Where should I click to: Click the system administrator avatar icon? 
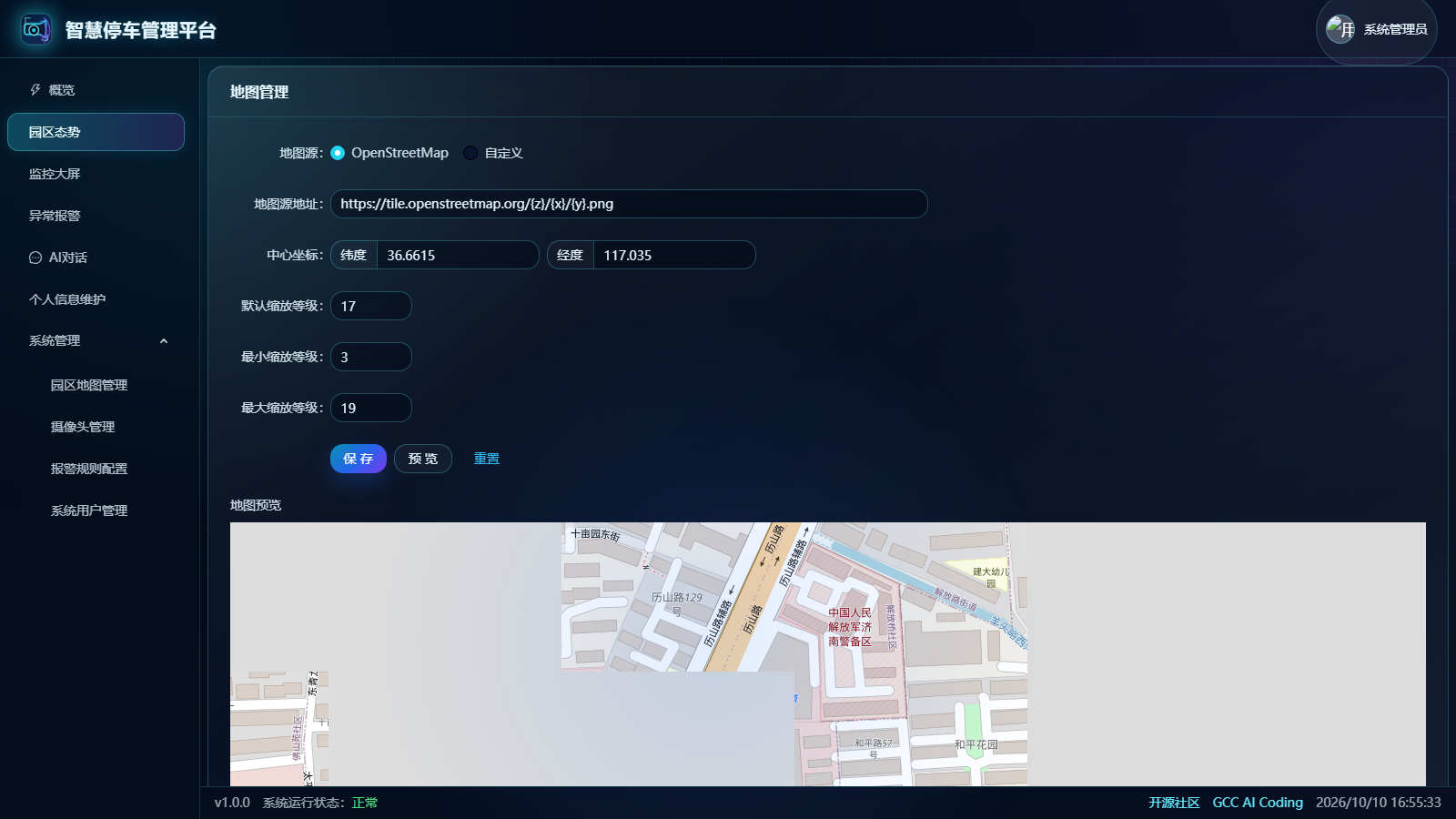click(1340, 29)
